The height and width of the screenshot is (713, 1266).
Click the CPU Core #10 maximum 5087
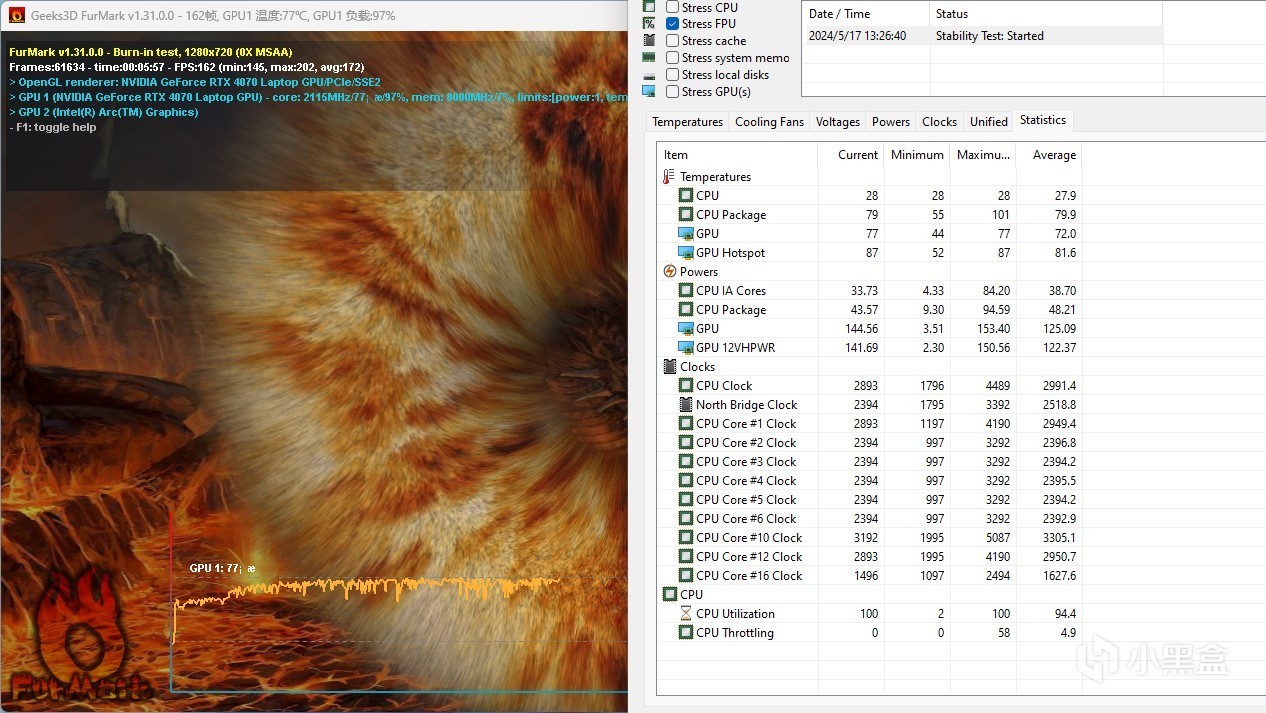[997, 538]
